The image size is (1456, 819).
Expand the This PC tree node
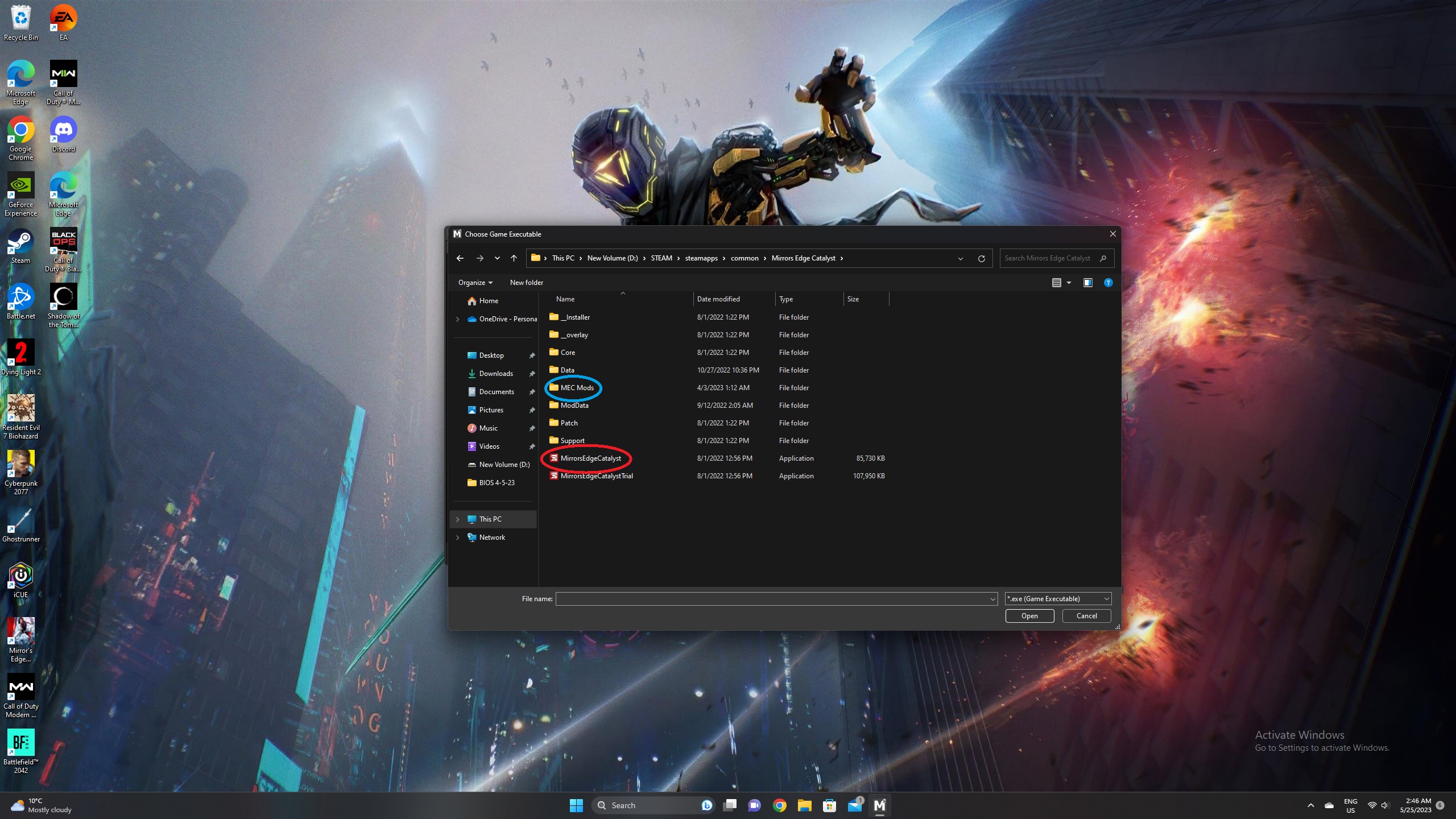coord(458,519)
